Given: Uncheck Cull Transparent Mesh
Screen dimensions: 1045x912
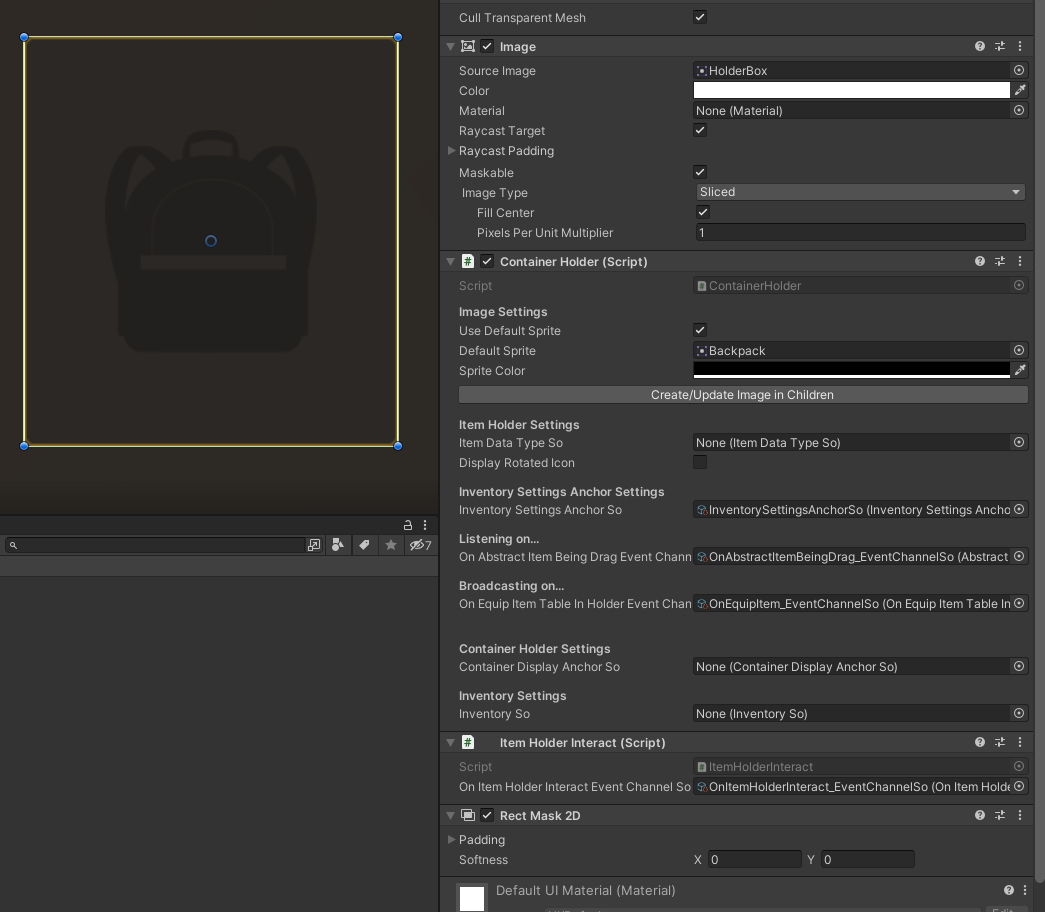Looking at the screenshot, I should [699, 17].
